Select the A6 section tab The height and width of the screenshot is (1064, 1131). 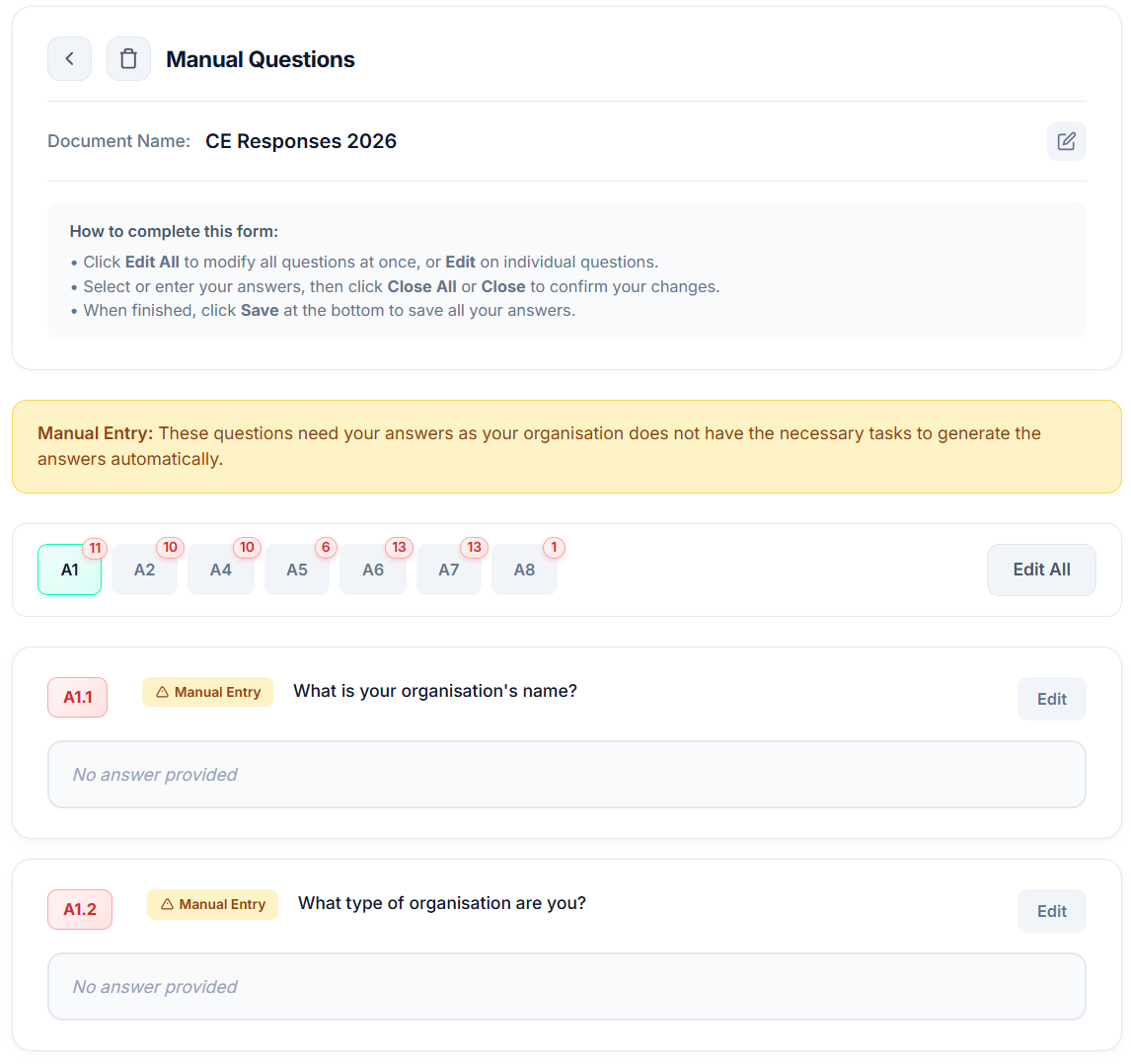coord(372,570)
